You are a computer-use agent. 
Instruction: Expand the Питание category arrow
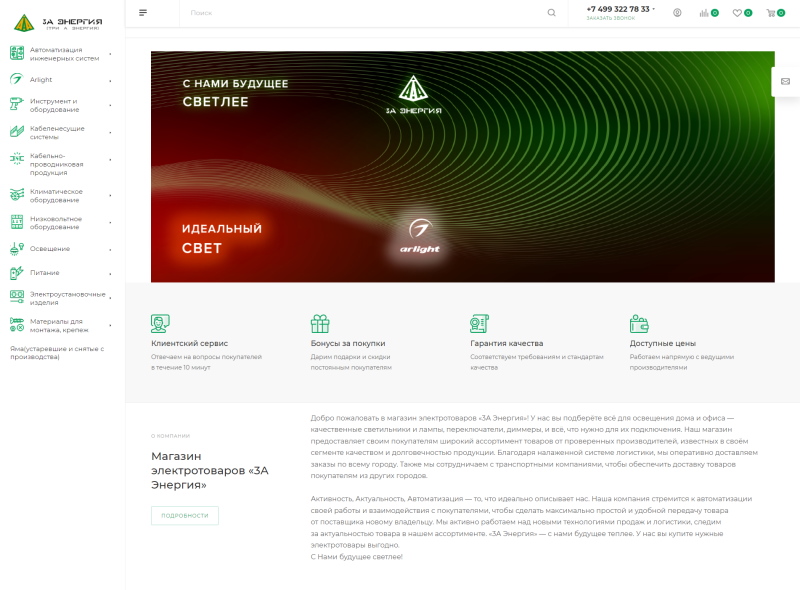[110, 273]
